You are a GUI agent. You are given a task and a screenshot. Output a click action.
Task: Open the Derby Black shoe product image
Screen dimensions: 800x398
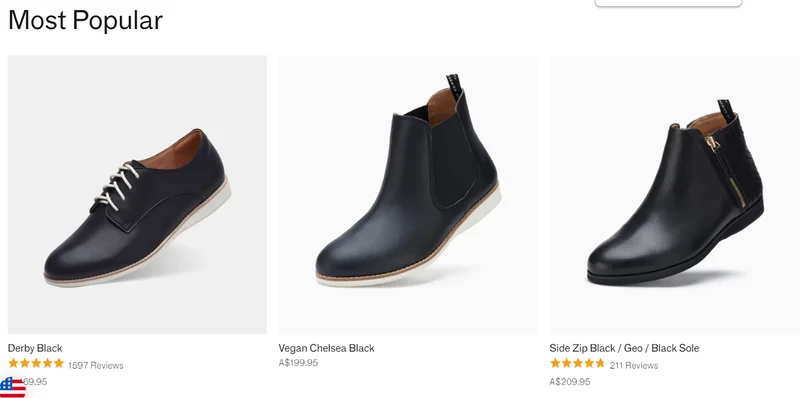[x=137, y=194]
